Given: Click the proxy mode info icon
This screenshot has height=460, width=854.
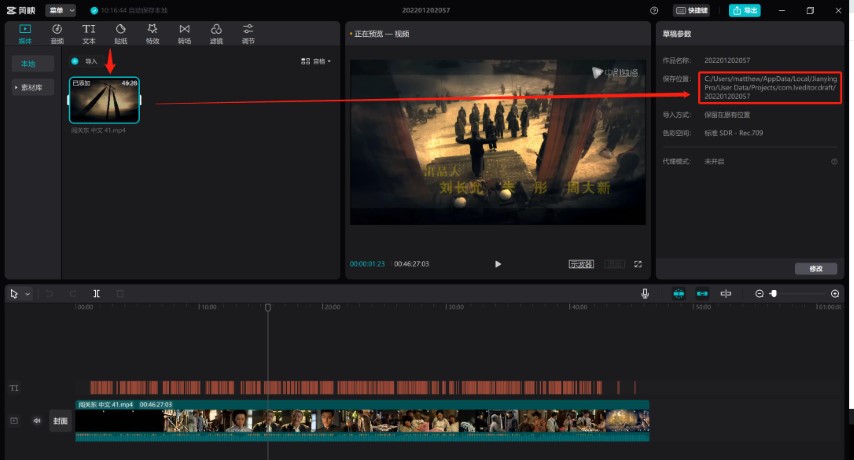Looking at the screenshot, I should [834, 162].
